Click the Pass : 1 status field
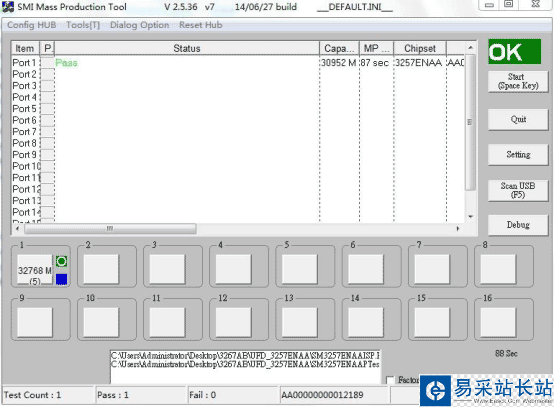The height and width of the screenshot is (407, 554). [141, 395]
